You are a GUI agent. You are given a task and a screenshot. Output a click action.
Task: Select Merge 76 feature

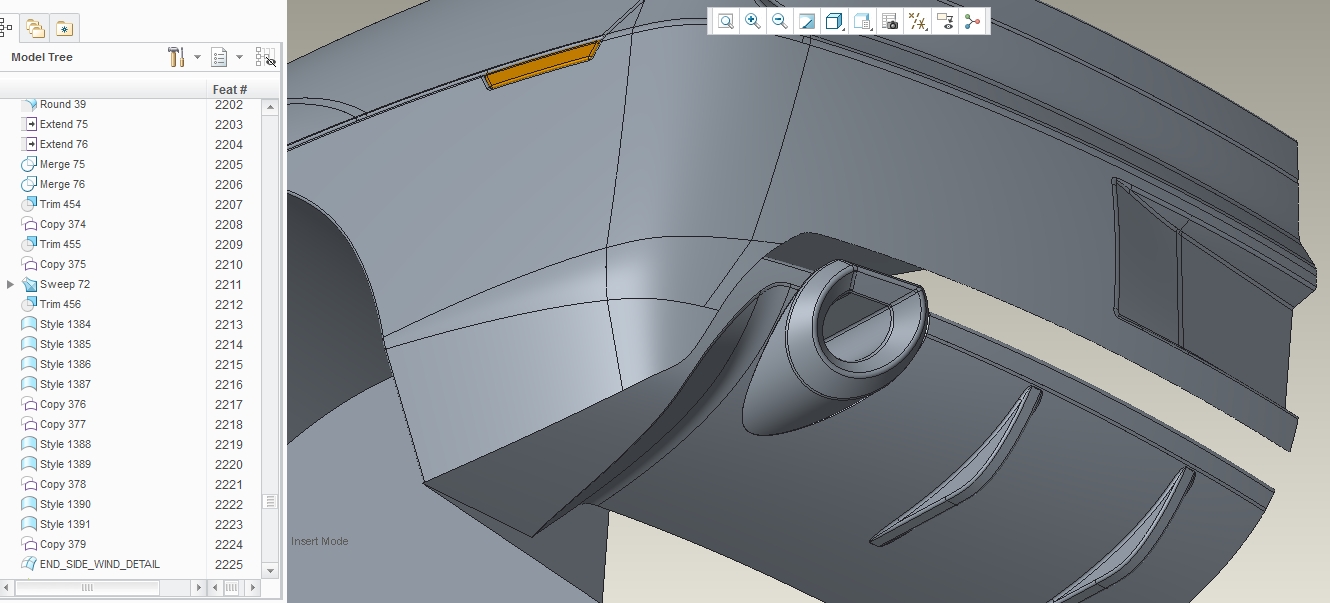62,184
